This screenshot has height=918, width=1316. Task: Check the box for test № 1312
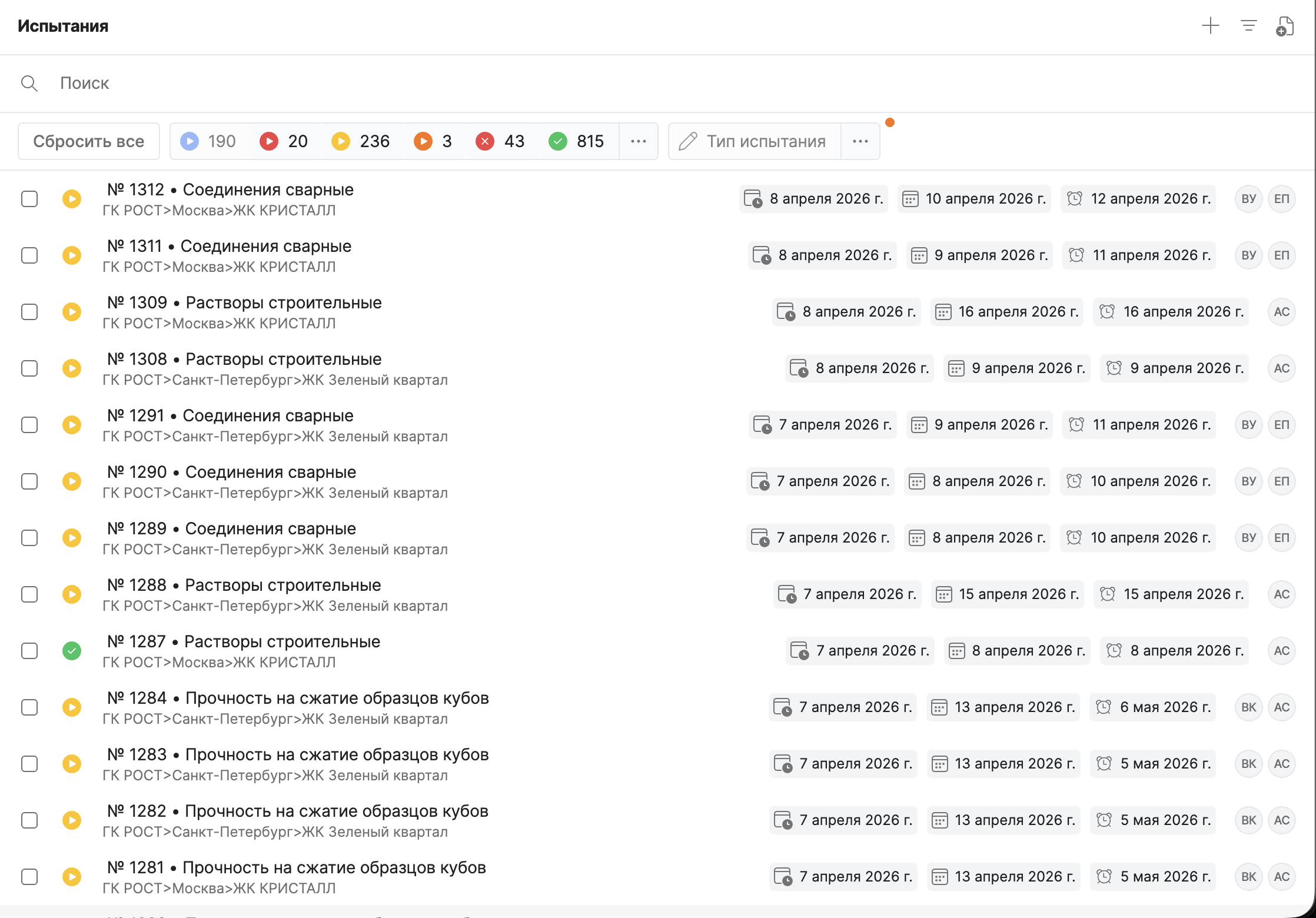(x=29, y=199)
